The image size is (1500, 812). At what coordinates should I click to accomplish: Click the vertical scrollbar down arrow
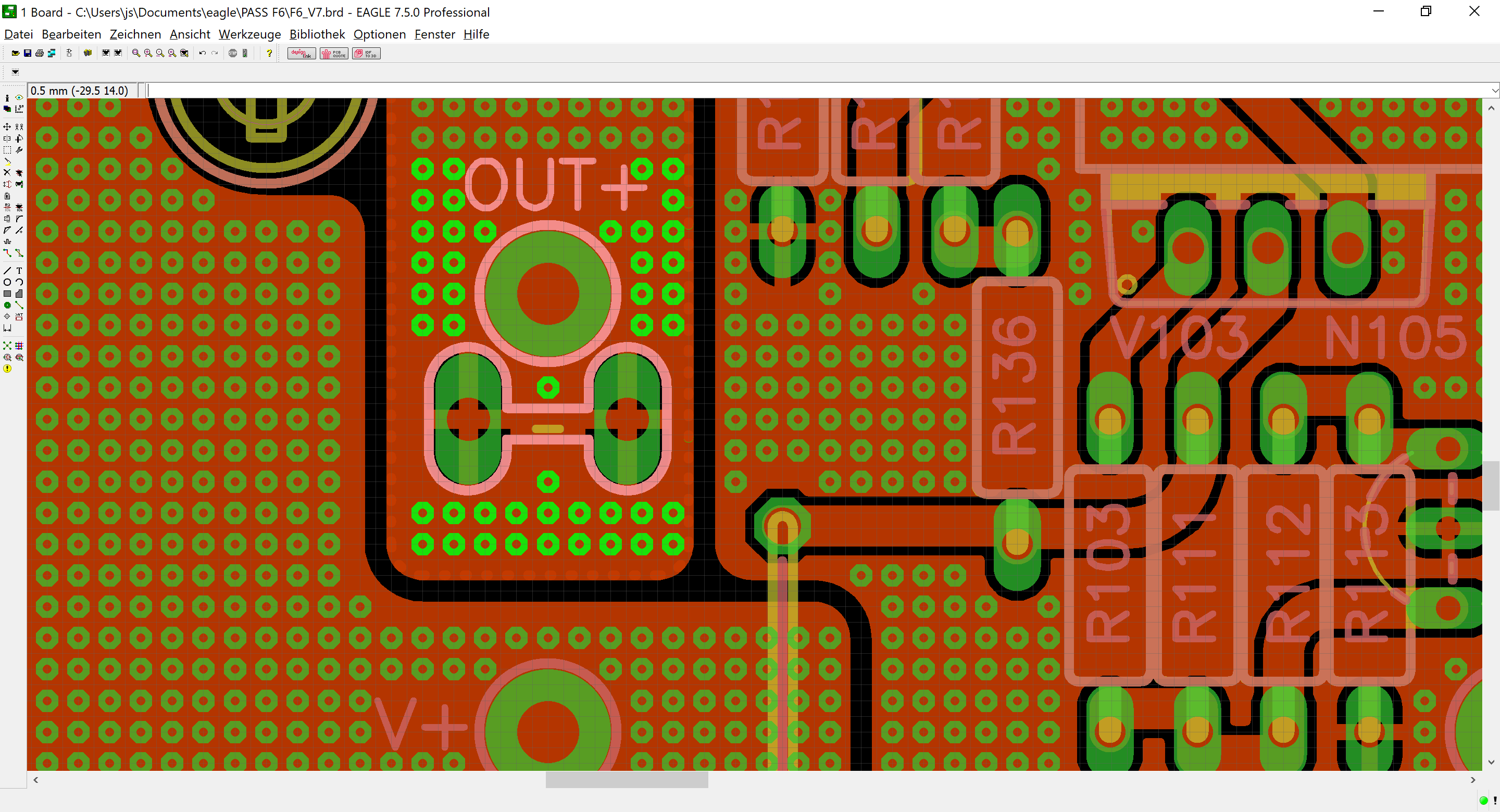click(1491, 762)
